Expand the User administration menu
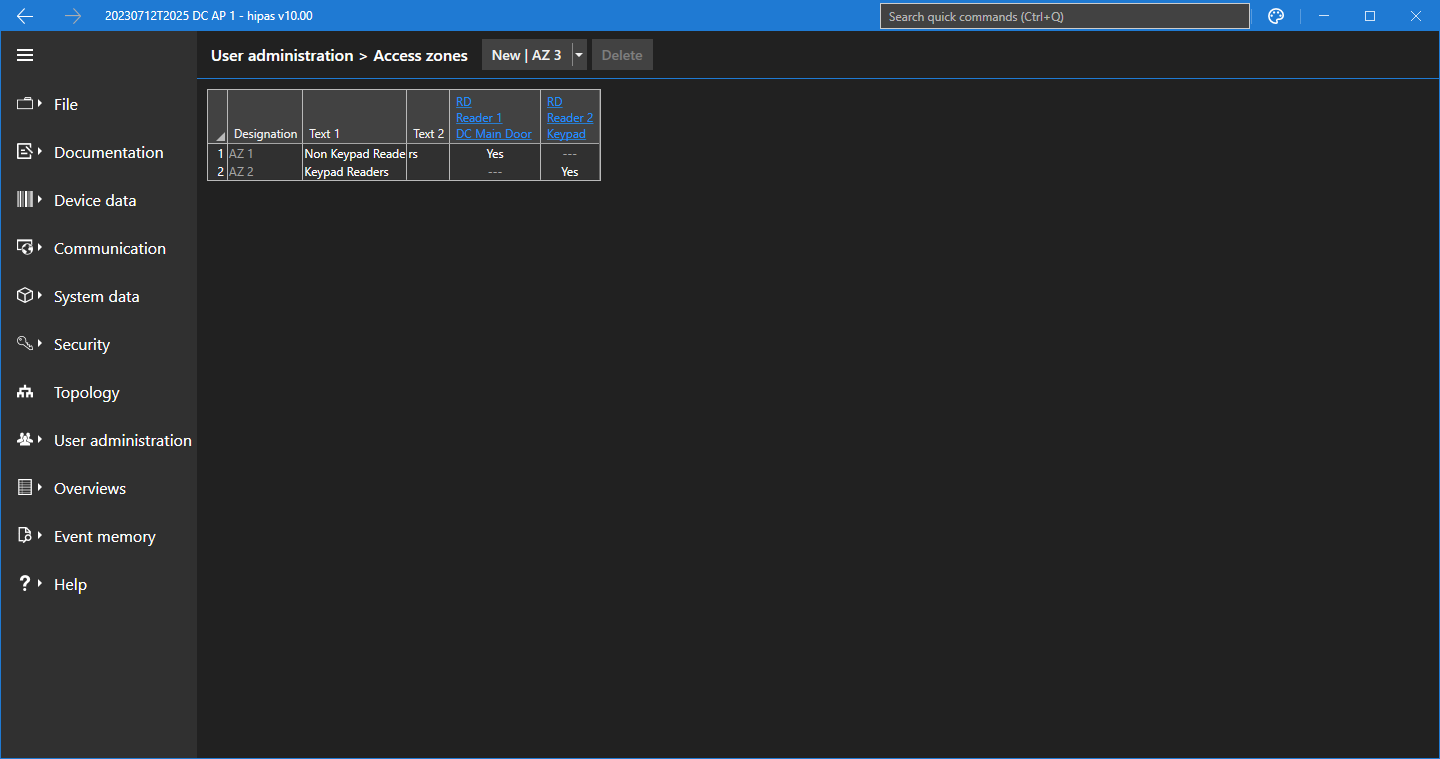 click(122, 440)
